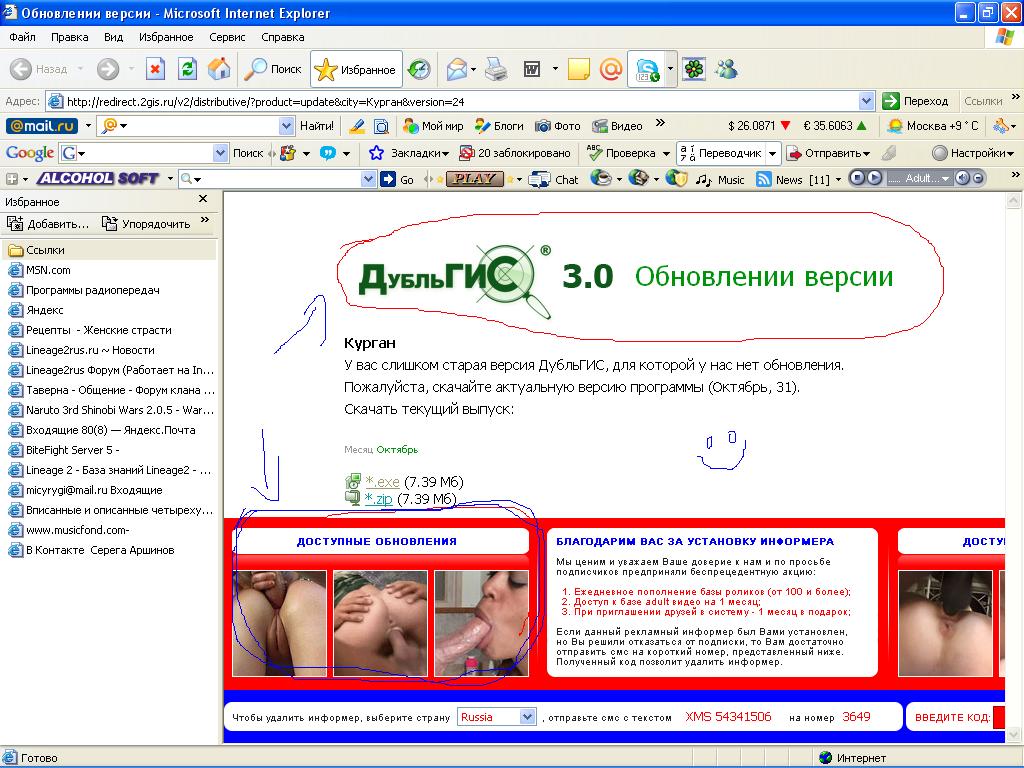
Task: Click the Переход go button
Action: [x=916, y=101]
